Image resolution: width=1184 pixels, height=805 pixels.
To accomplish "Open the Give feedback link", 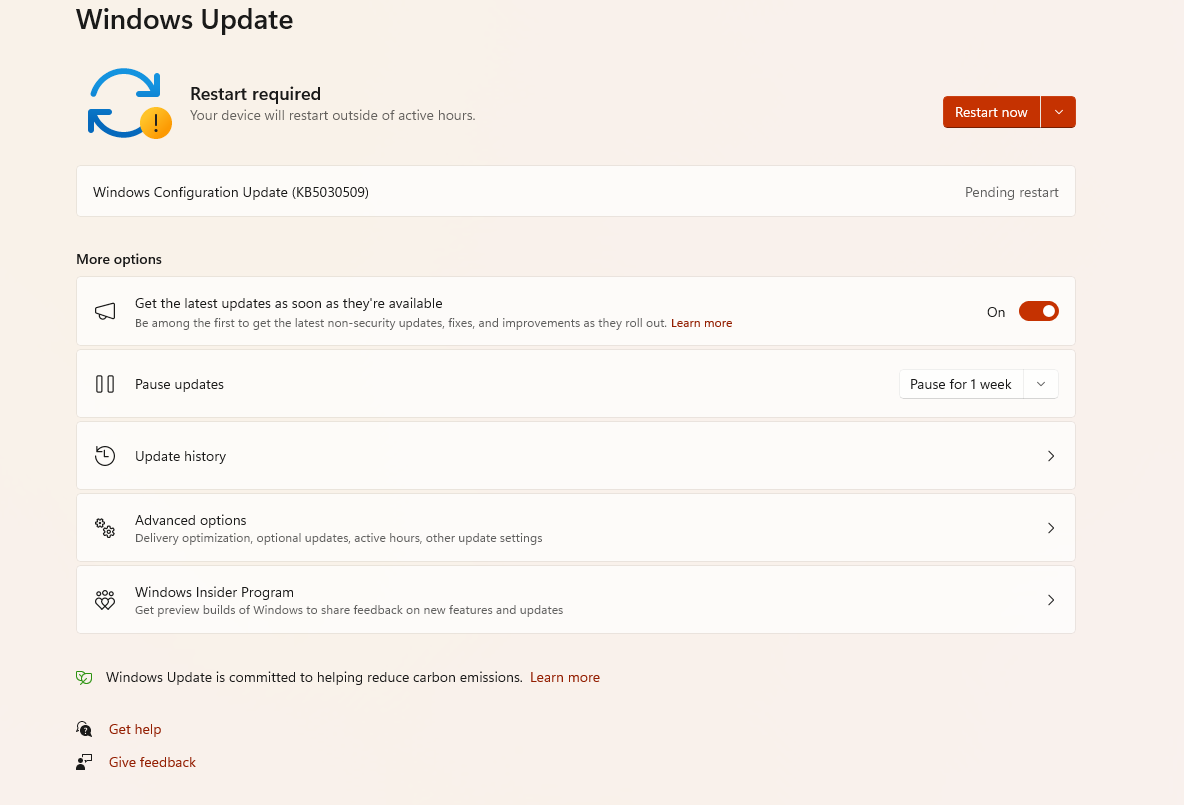I will (152, 762).
